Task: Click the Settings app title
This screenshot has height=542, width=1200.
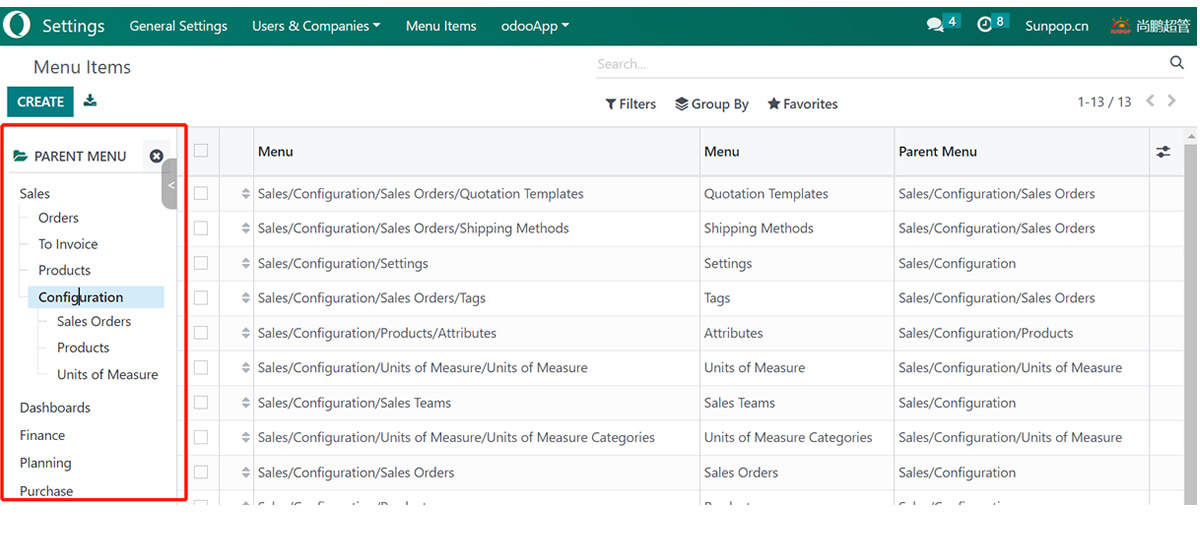Action: tap(73, 26)
